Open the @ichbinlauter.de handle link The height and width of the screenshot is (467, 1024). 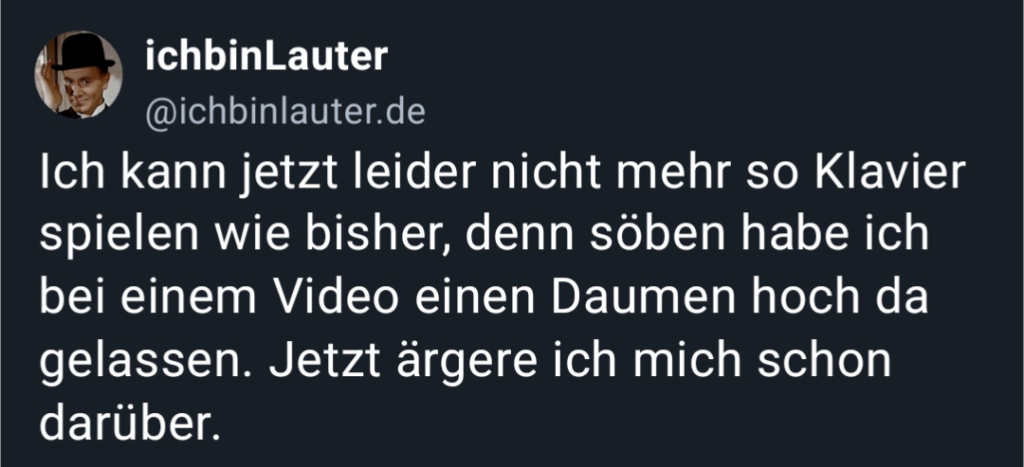[x=285, y=112]
